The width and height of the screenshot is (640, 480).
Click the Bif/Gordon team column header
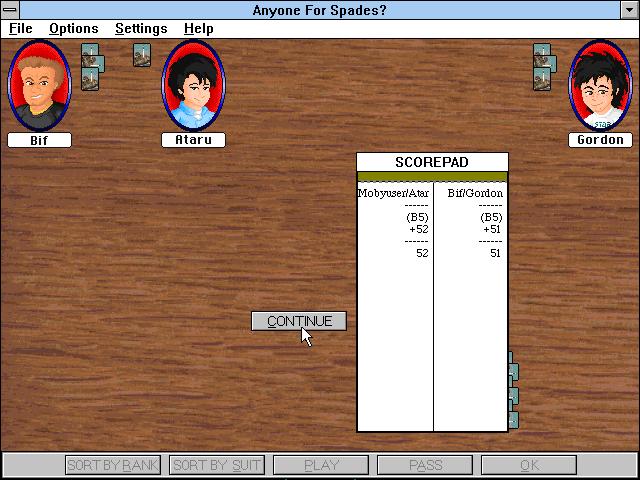point(475,193)
